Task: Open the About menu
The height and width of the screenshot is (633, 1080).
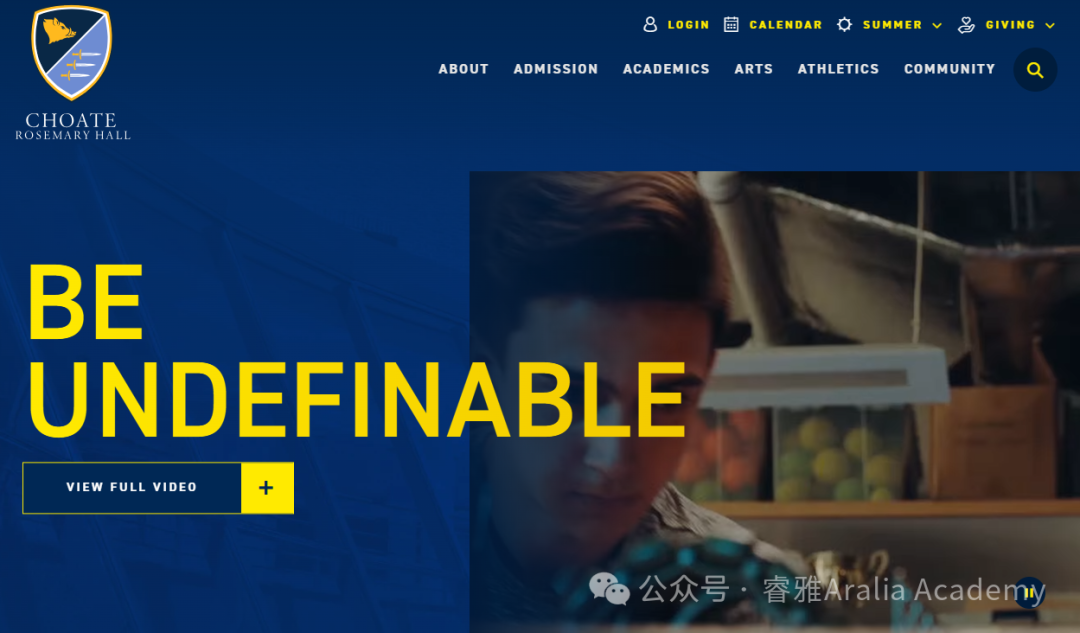Action: pyautogui.click(x=464, y=69)
